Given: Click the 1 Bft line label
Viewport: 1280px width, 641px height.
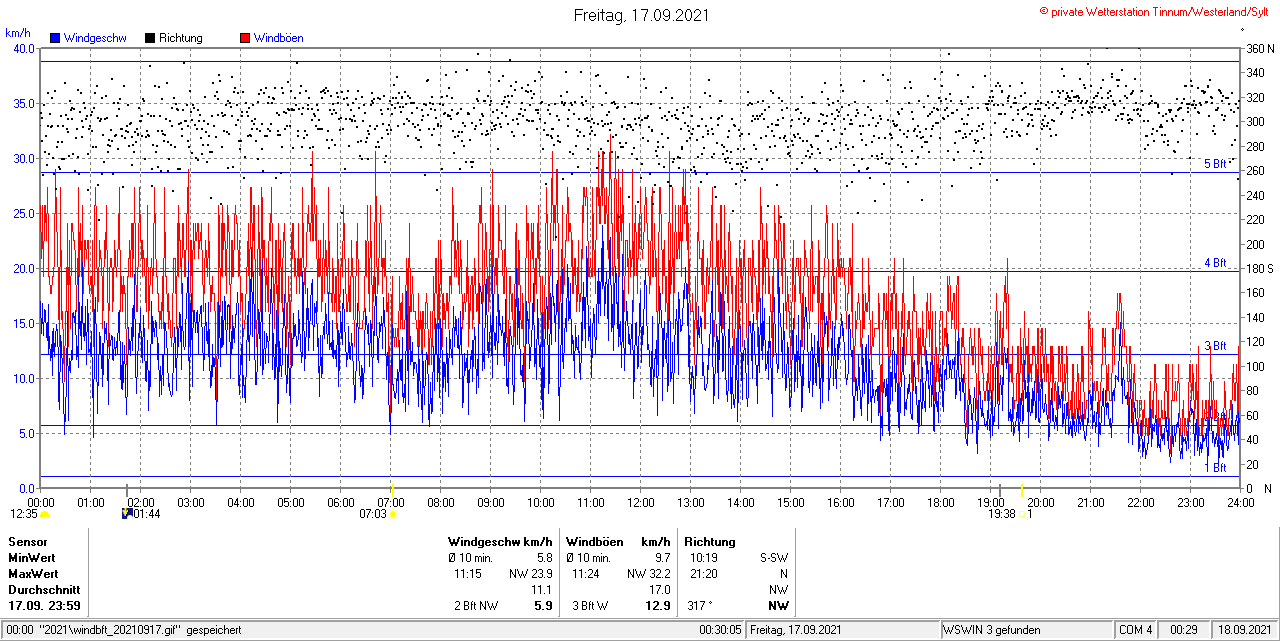Looking at the screenshot, I should [x=1215, y=467].
